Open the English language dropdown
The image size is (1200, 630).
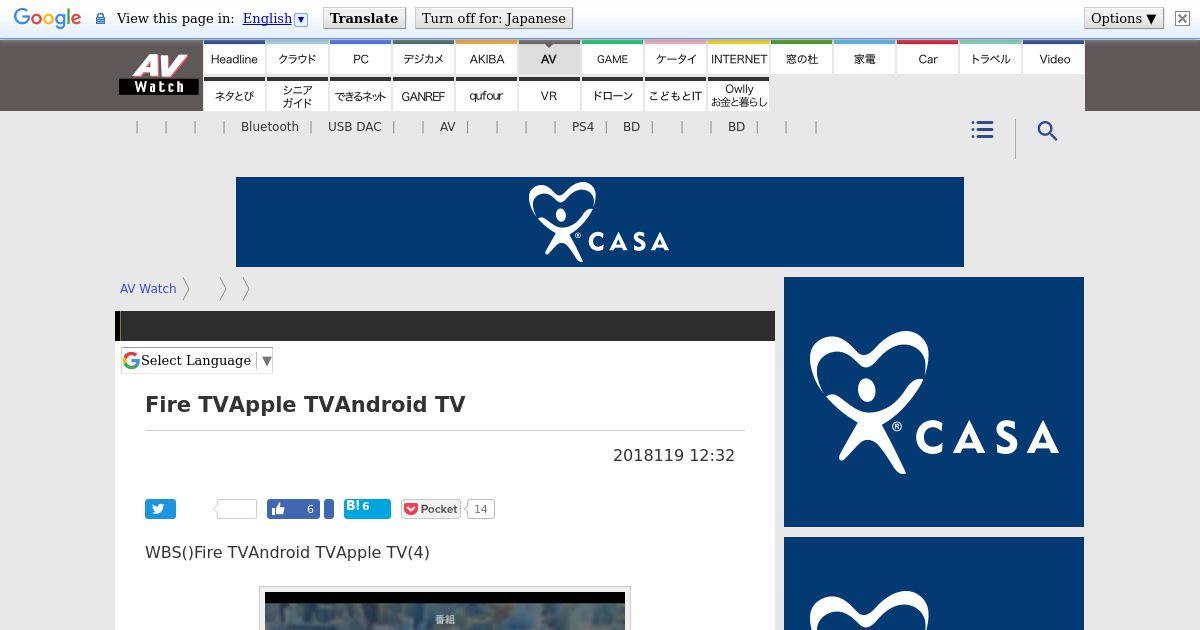275,18
